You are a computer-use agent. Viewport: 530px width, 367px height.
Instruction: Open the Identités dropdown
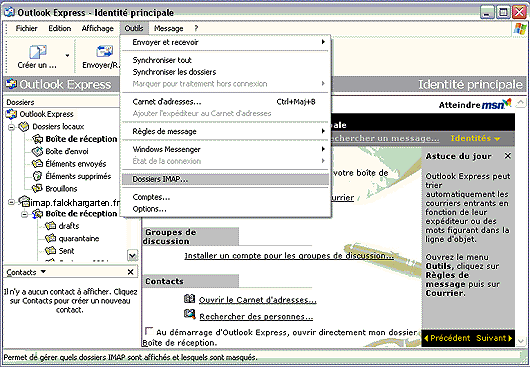click(x=475, y=138)
